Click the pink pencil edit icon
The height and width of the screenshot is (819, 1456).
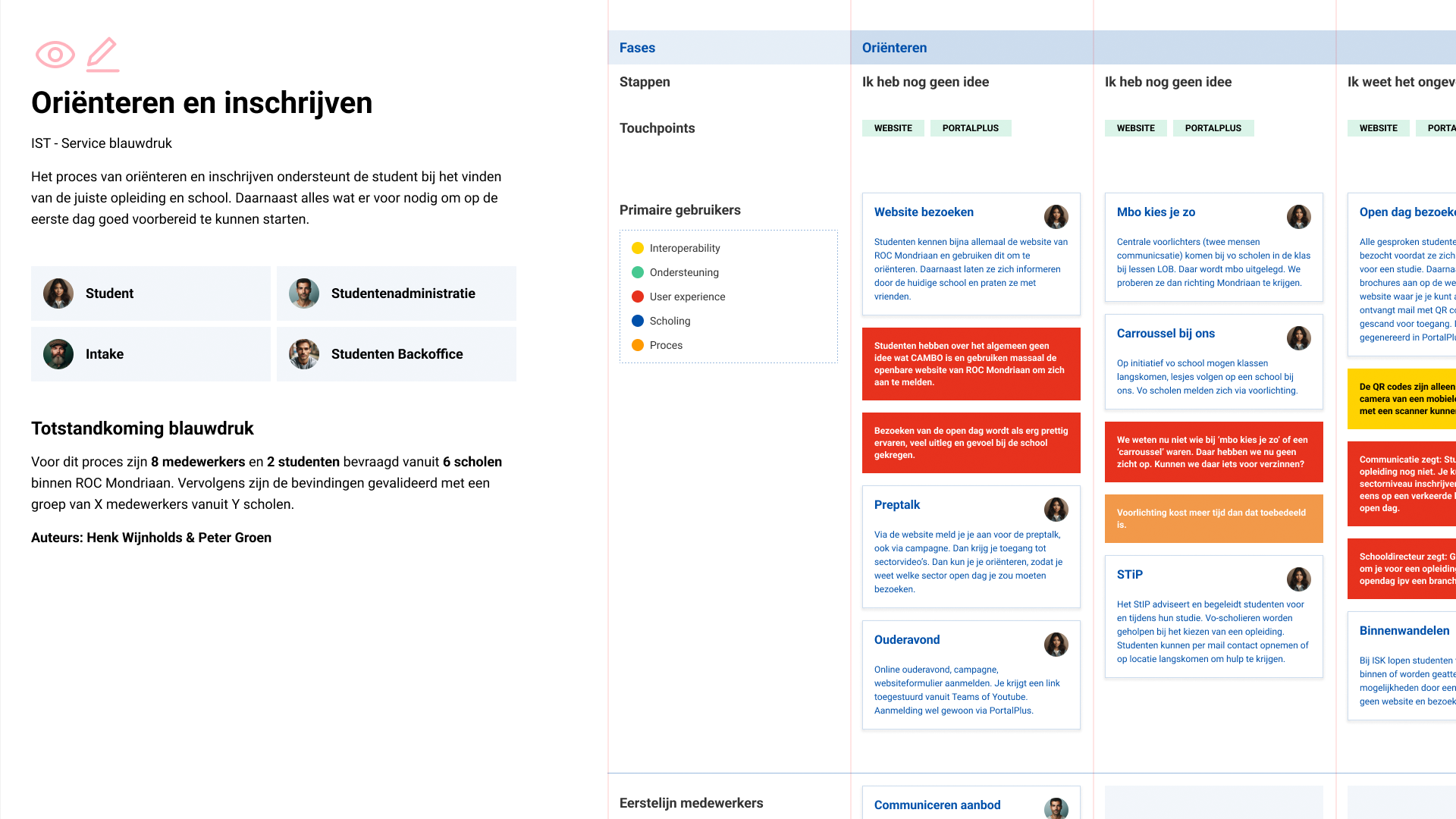102,55
